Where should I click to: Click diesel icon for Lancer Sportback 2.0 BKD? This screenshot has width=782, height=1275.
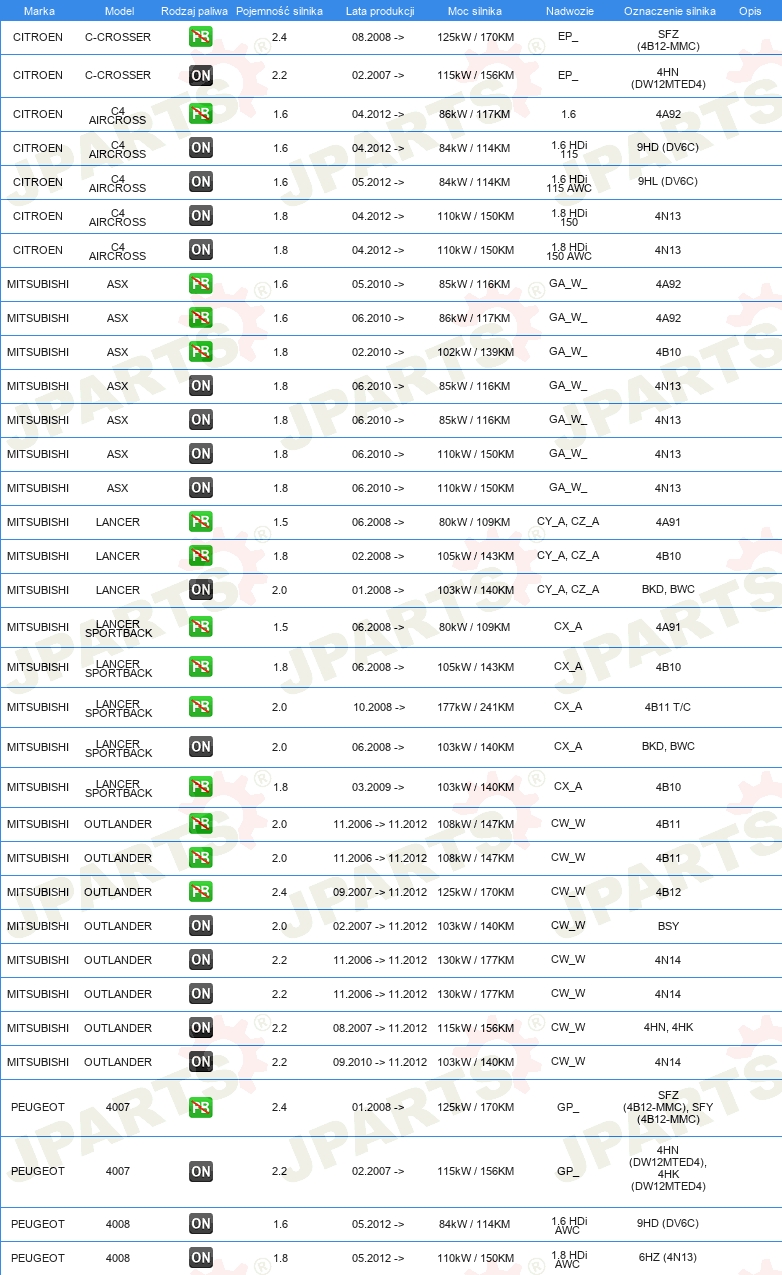coord(201,747)
